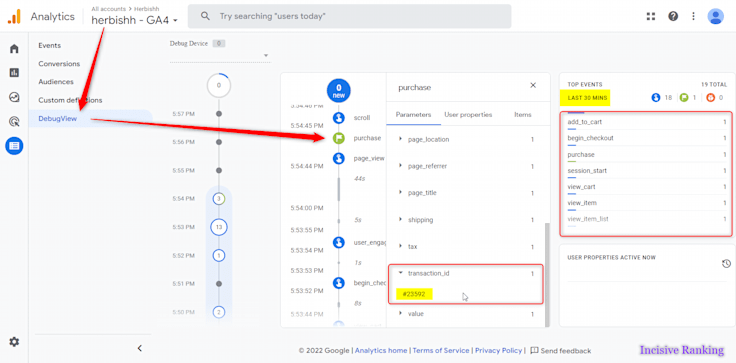Click the Privacy Policy link
Screen dimensions: 736x363
tap(498, 350)
